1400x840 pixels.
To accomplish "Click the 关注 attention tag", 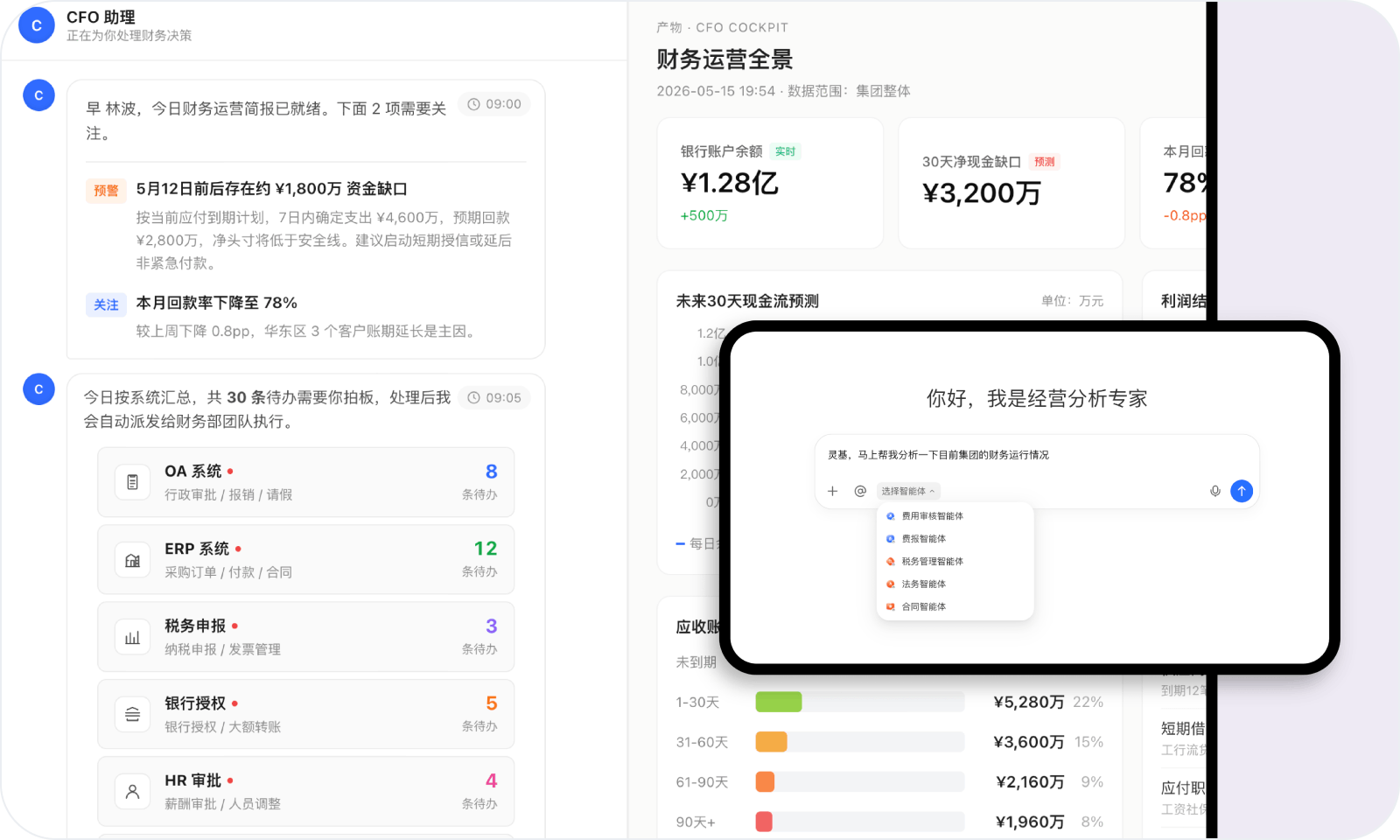I will pos(106,304).
